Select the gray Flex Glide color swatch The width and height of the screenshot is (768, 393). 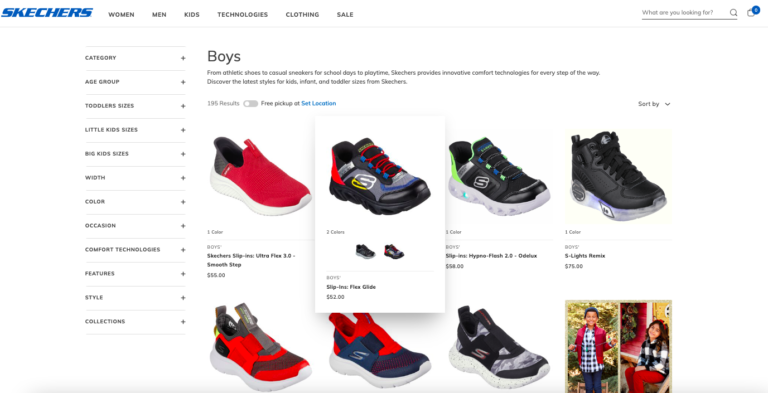click(x=365, y=252)
